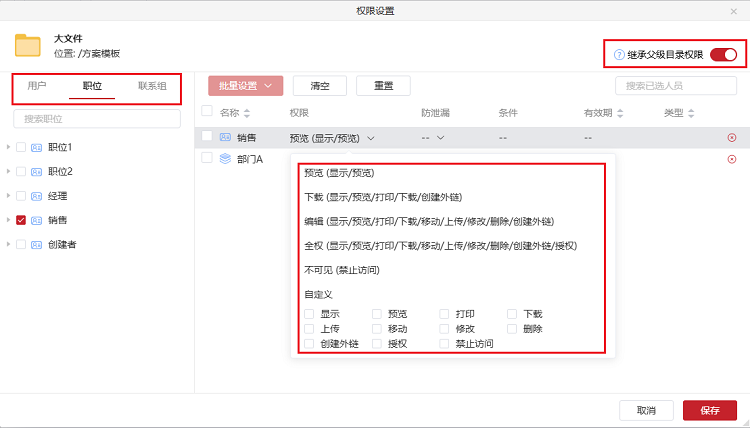
Task: Expand the 职位1 tree node
Action: coord(8,147)
